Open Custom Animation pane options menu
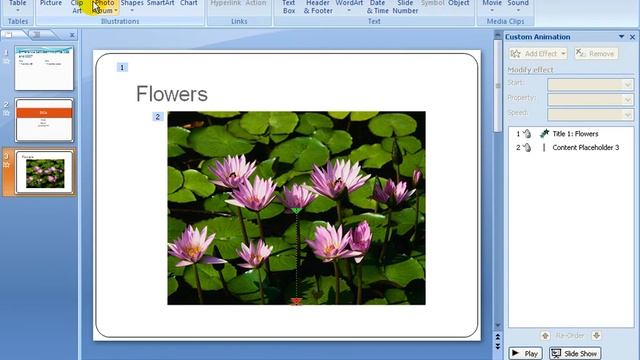The width and height of the screenshot is (640, 360). pyautogui.click(x=621, y=37)
